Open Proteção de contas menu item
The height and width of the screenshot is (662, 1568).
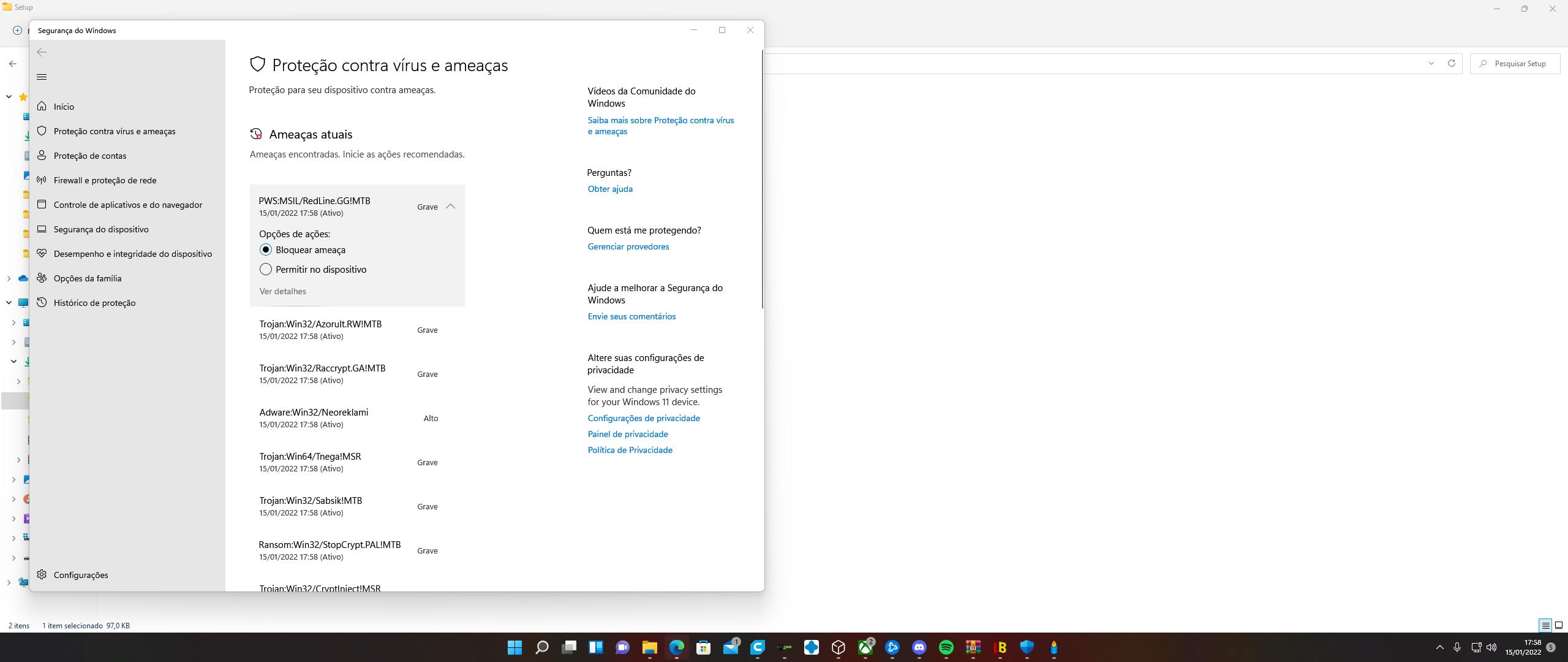pos(89,156)
